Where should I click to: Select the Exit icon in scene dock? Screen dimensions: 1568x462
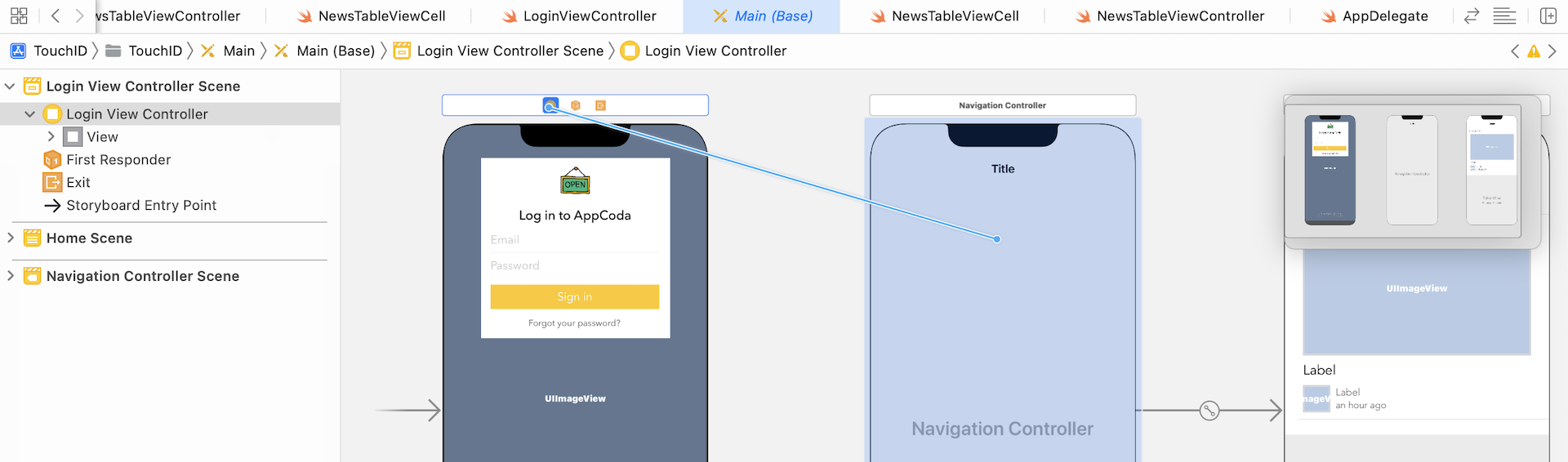tap(600, 105)
